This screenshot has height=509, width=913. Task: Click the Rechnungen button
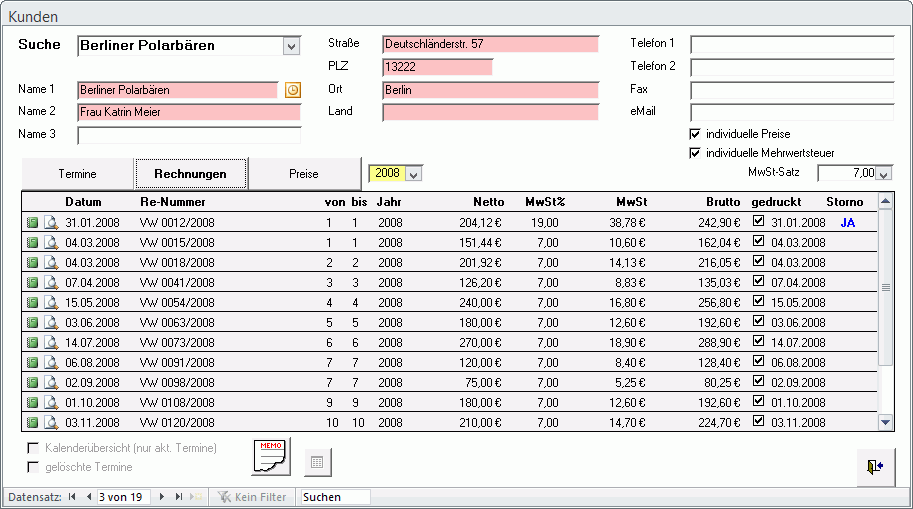coord(190,174)
